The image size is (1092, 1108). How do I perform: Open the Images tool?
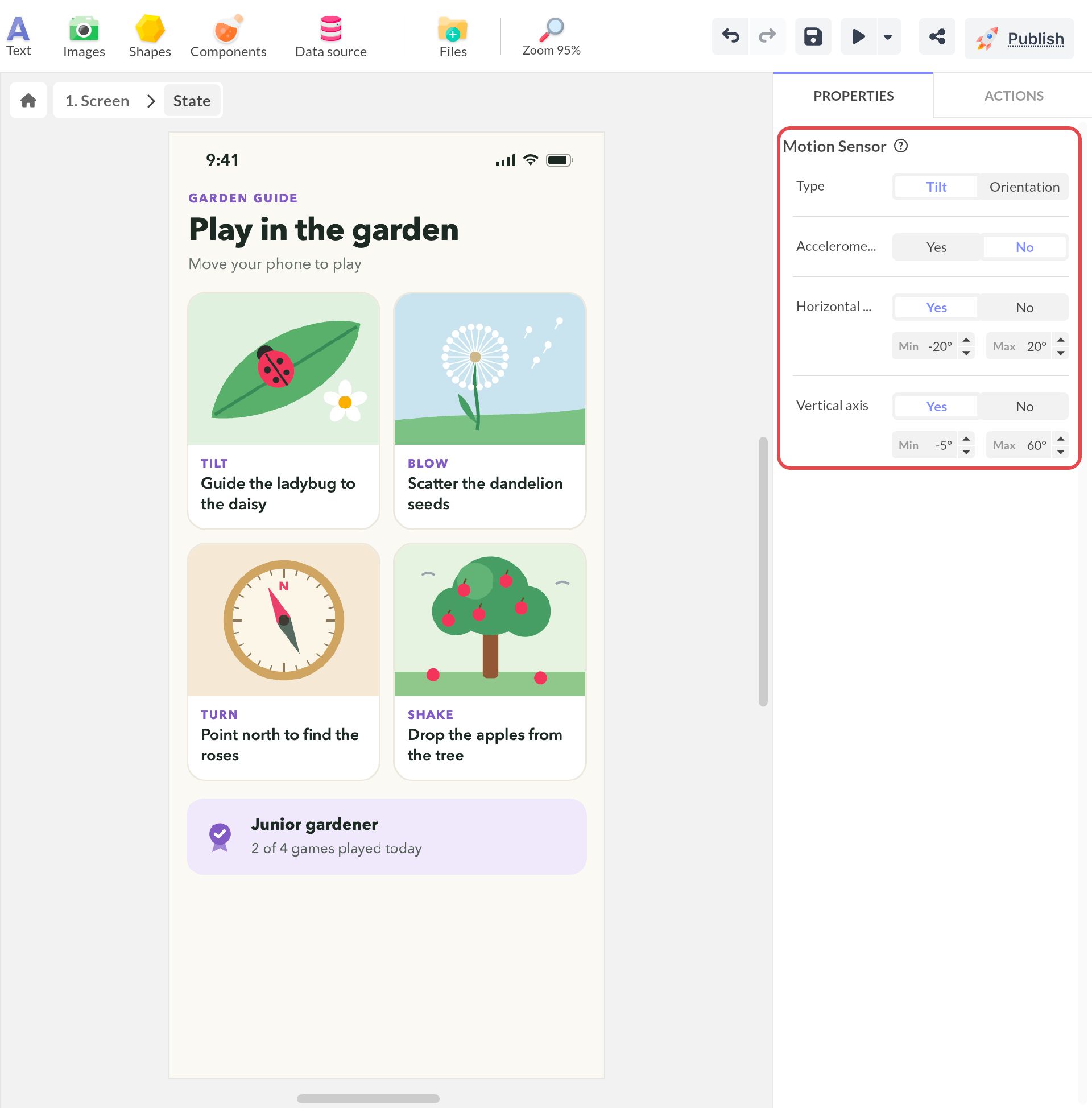coord(84,37)
